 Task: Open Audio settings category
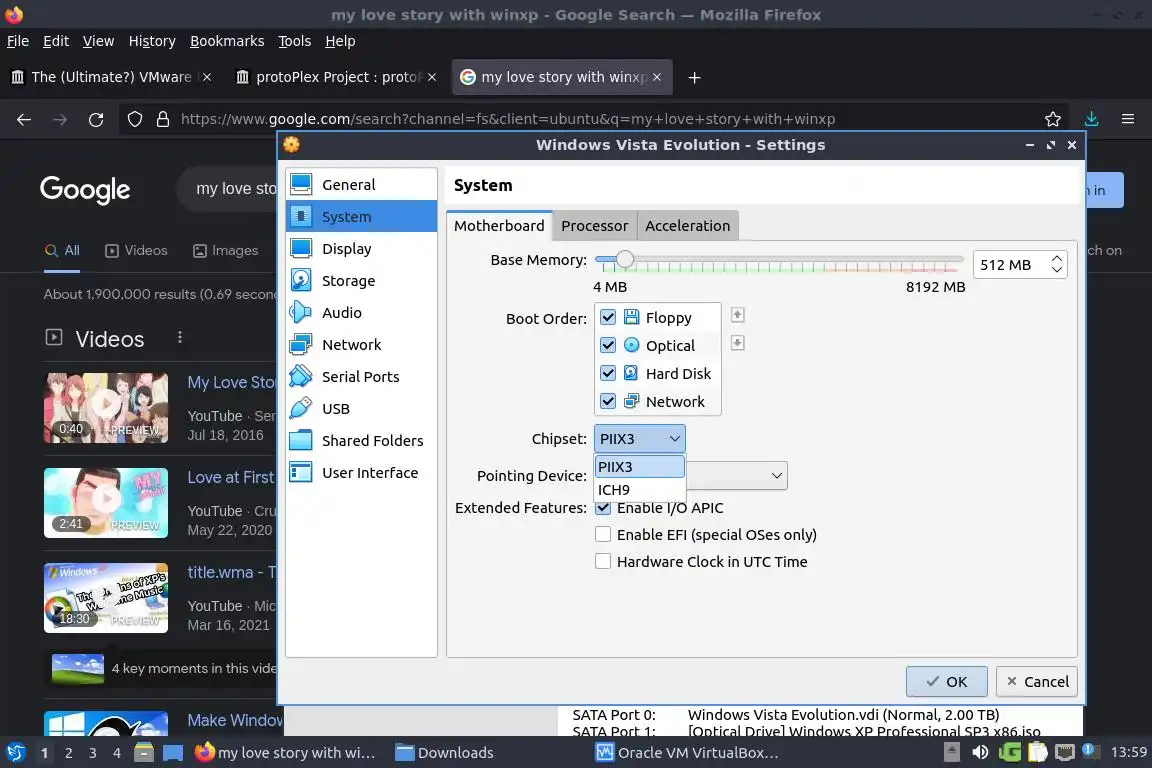pos(361,312)
